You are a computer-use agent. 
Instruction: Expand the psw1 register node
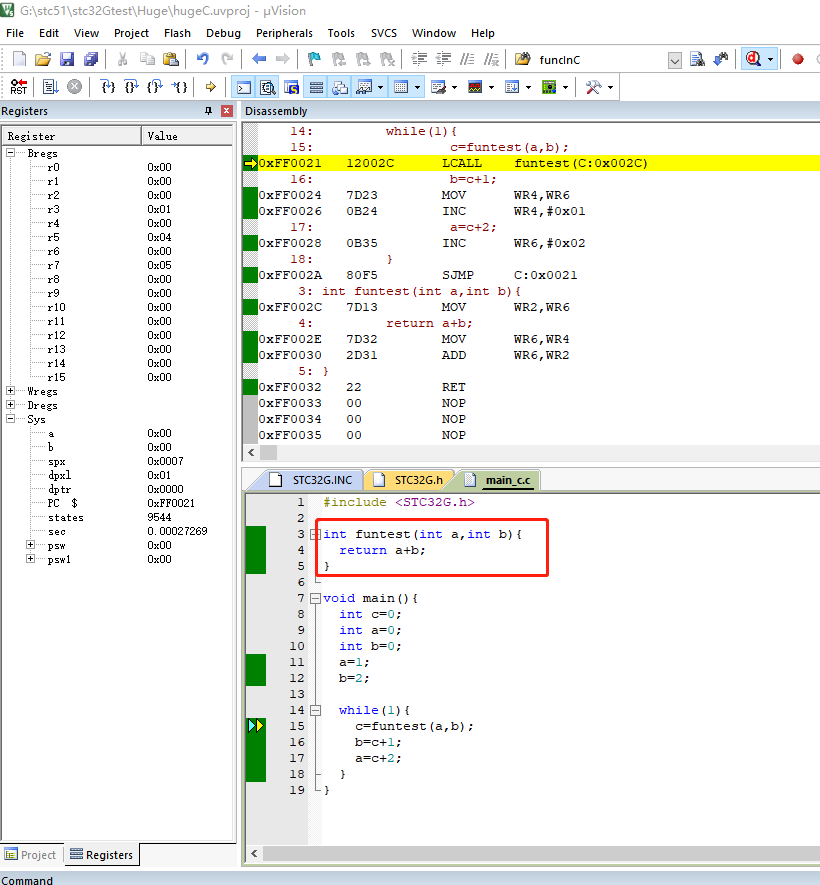point(31,559)
